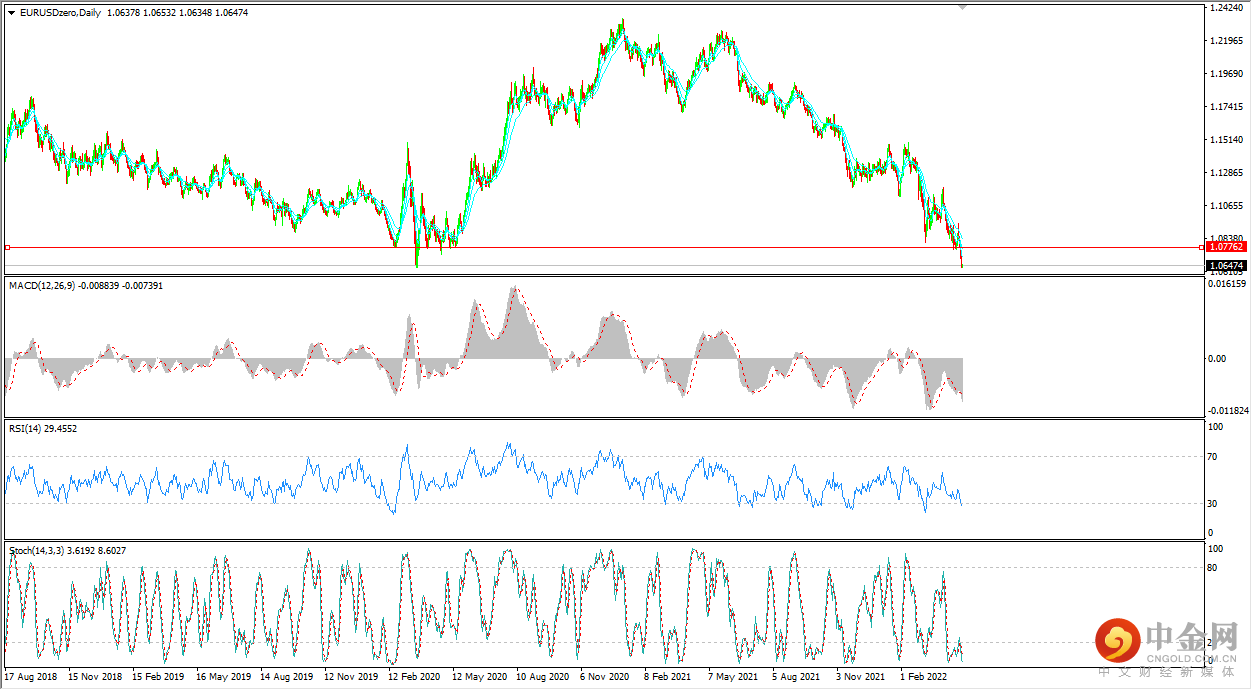The height and width of the screenshot is (690, 1252).
Task: Click the red 1.07762 price label
Action: [1225, 246]
